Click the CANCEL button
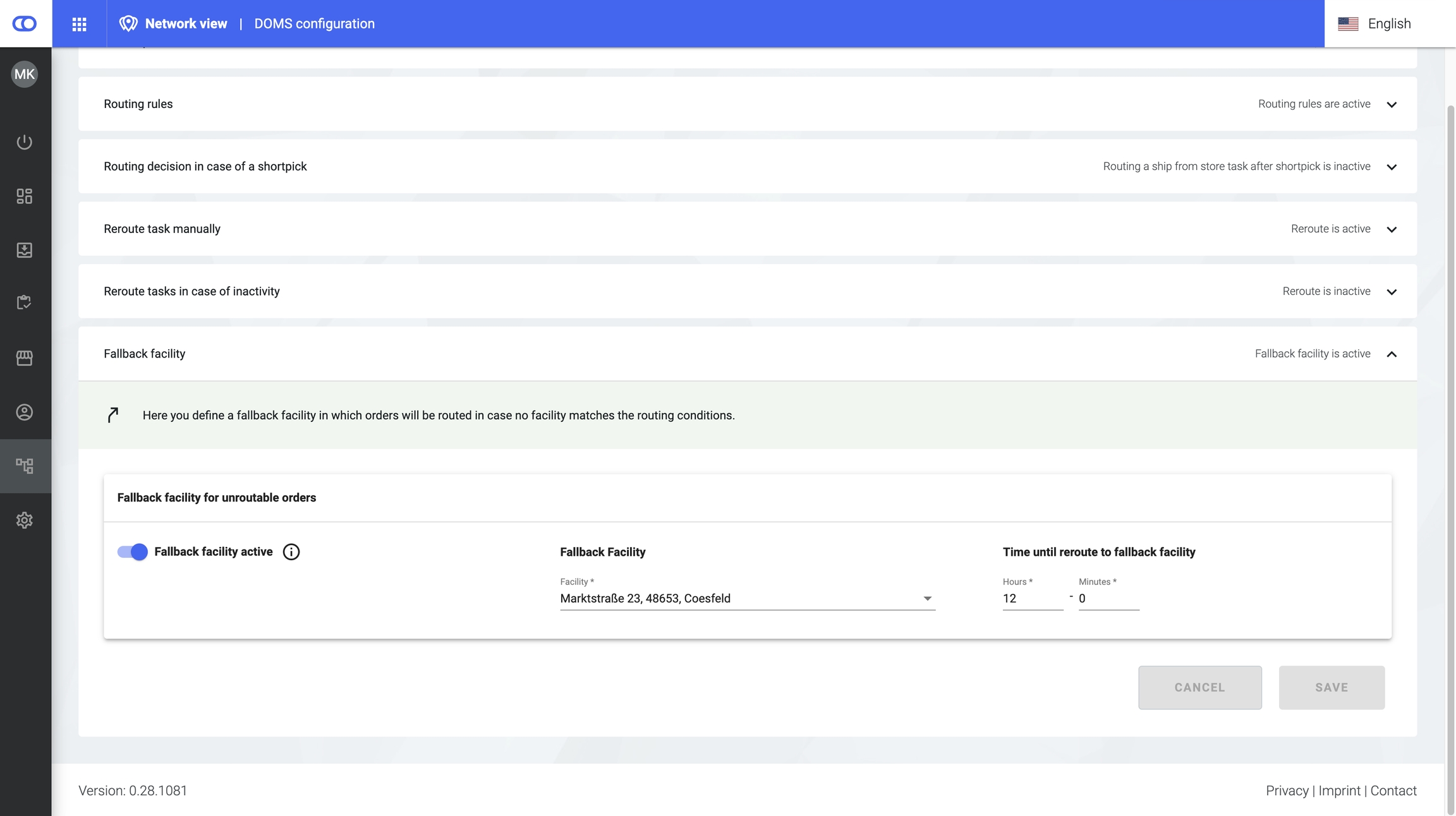The image size is (1456, 816). click(1199, 687)
